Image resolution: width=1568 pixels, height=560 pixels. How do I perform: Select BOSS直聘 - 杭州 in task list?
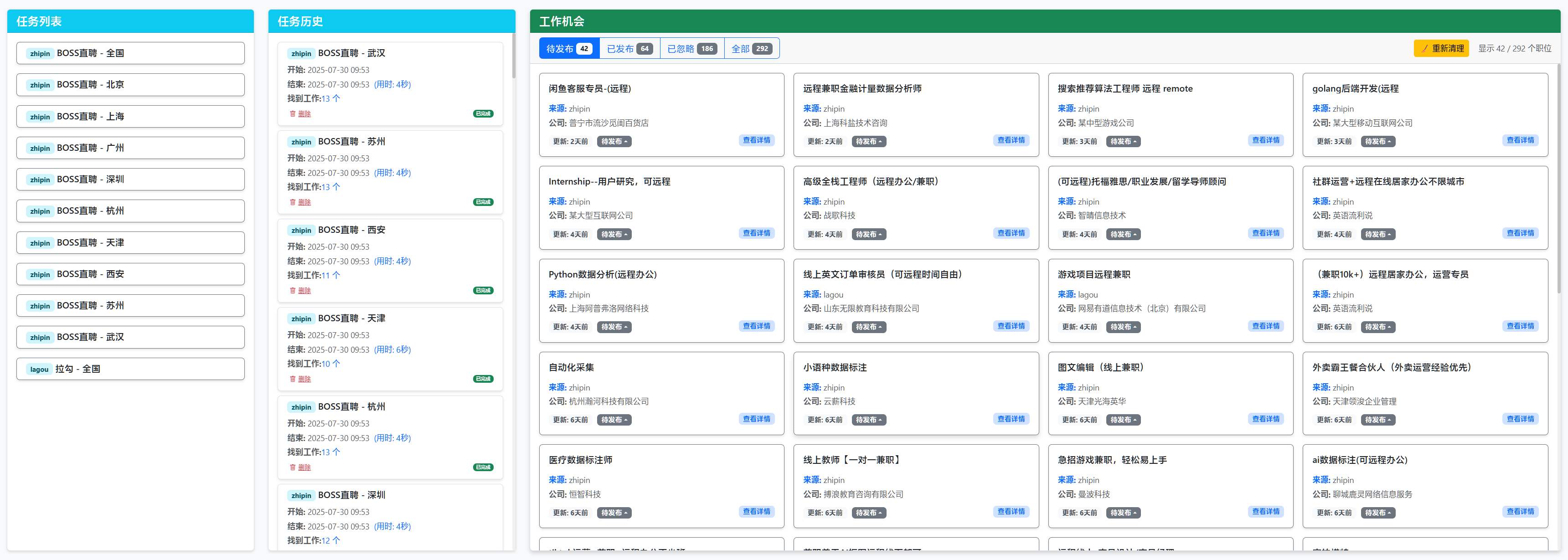(130, 211)
